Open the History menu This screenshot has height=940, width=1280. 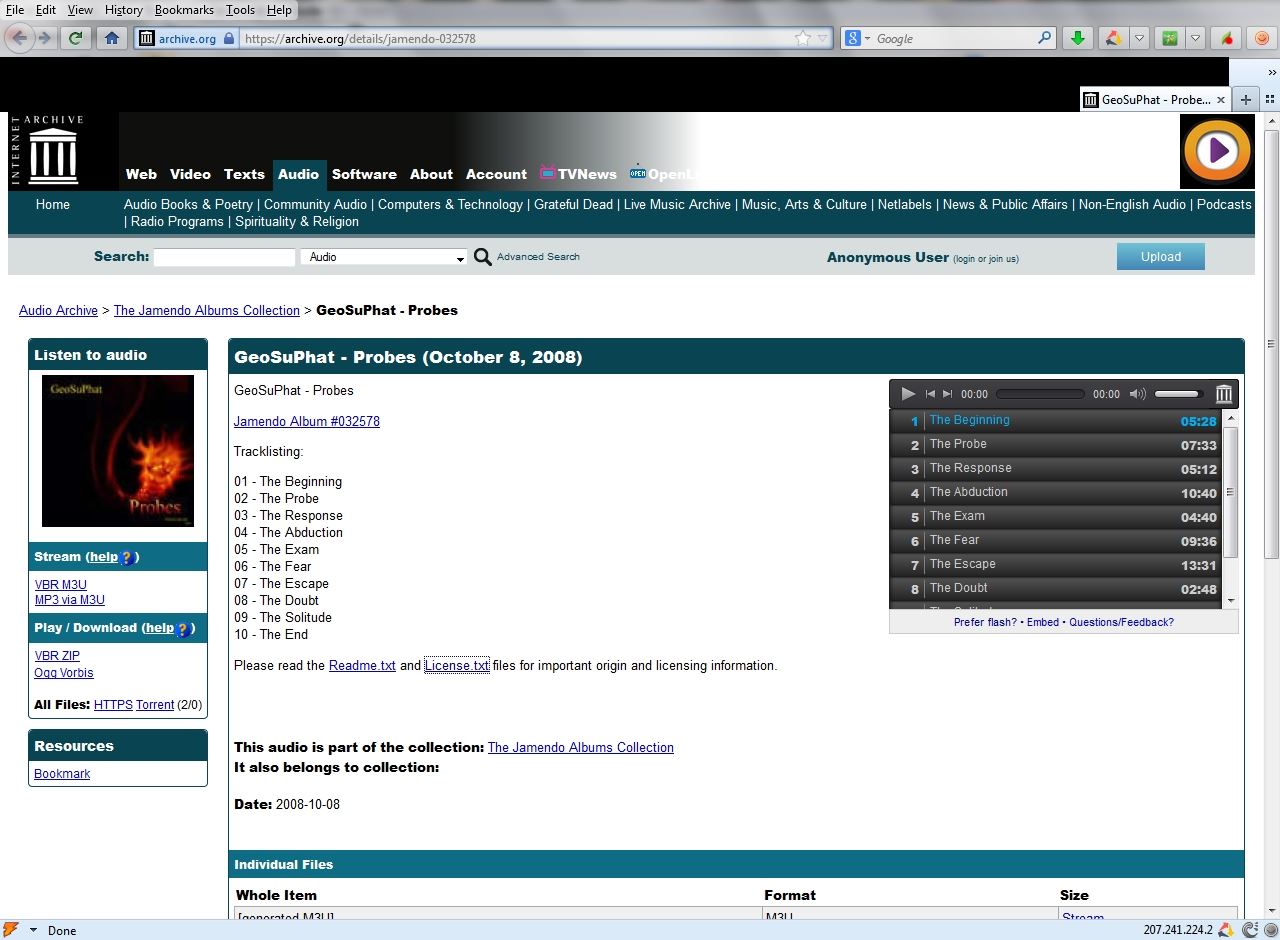click(123, 10)
